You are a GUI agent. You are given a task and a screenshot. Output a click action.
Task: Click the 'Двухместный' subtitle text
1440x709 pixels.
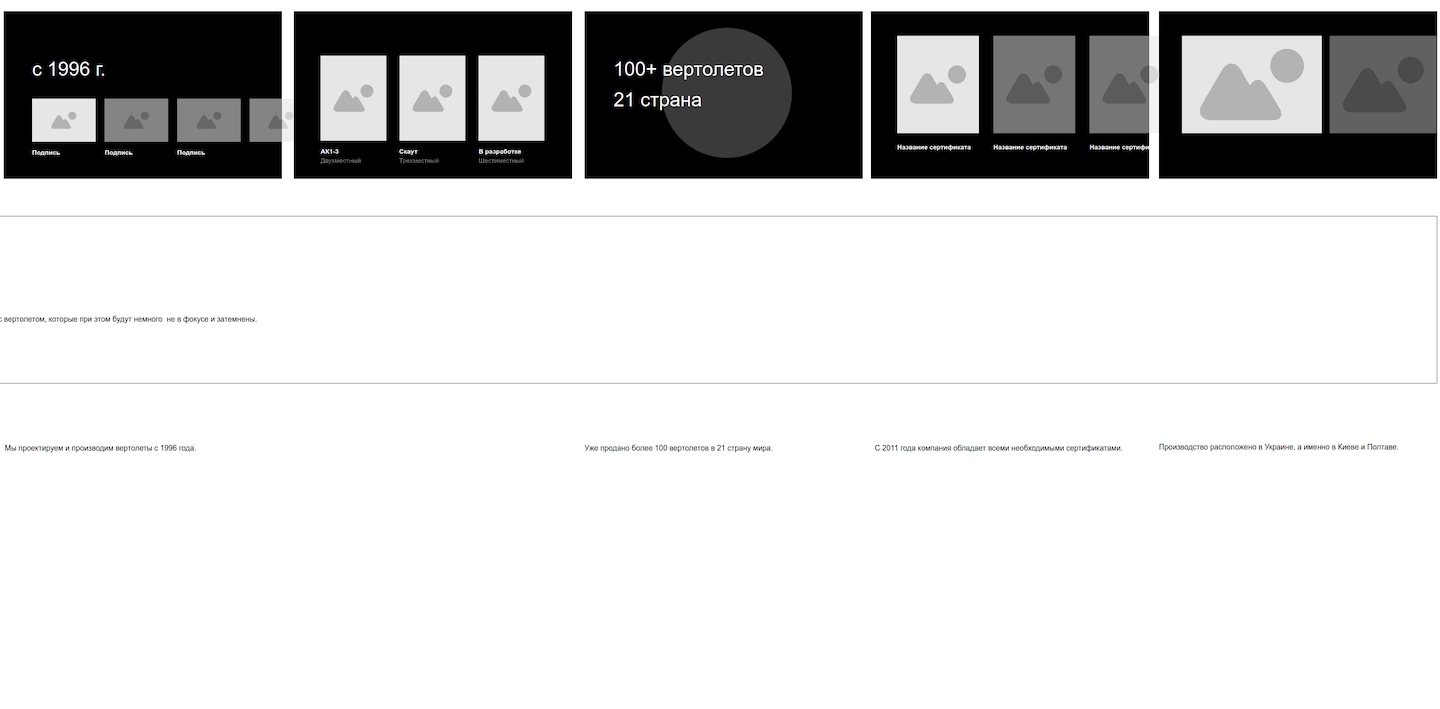pyautogui.click(x=341, y=161)
